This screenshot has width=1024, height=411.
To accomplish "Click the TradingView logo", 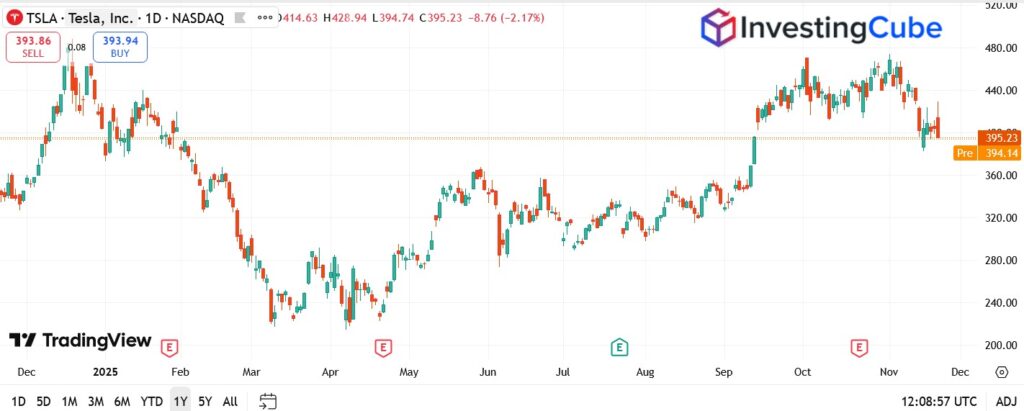I will tap(80, 341).
